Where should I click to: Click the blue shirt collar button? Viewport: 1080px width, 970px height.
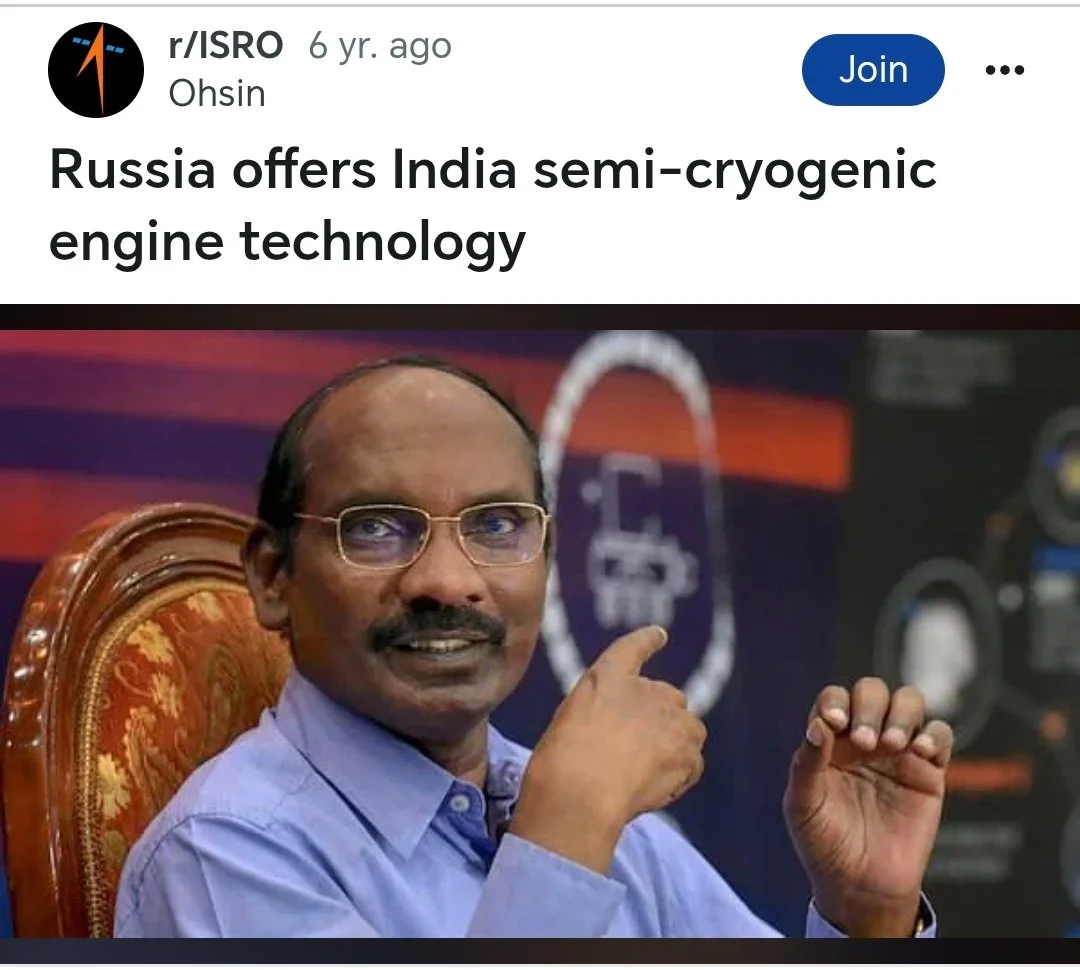tap(459, 803)
